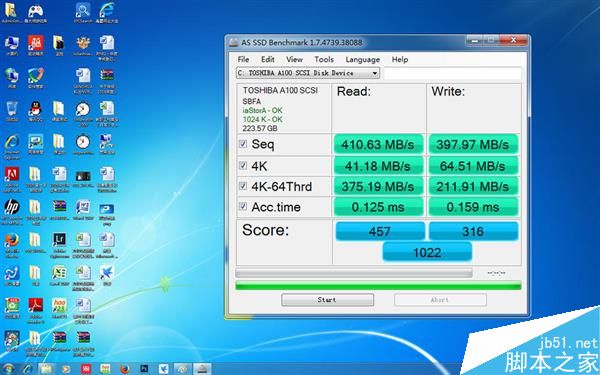Open the QQ penguin desktop icon
The height and width of the screenshot is (375, 600).
tap(35, 110)
